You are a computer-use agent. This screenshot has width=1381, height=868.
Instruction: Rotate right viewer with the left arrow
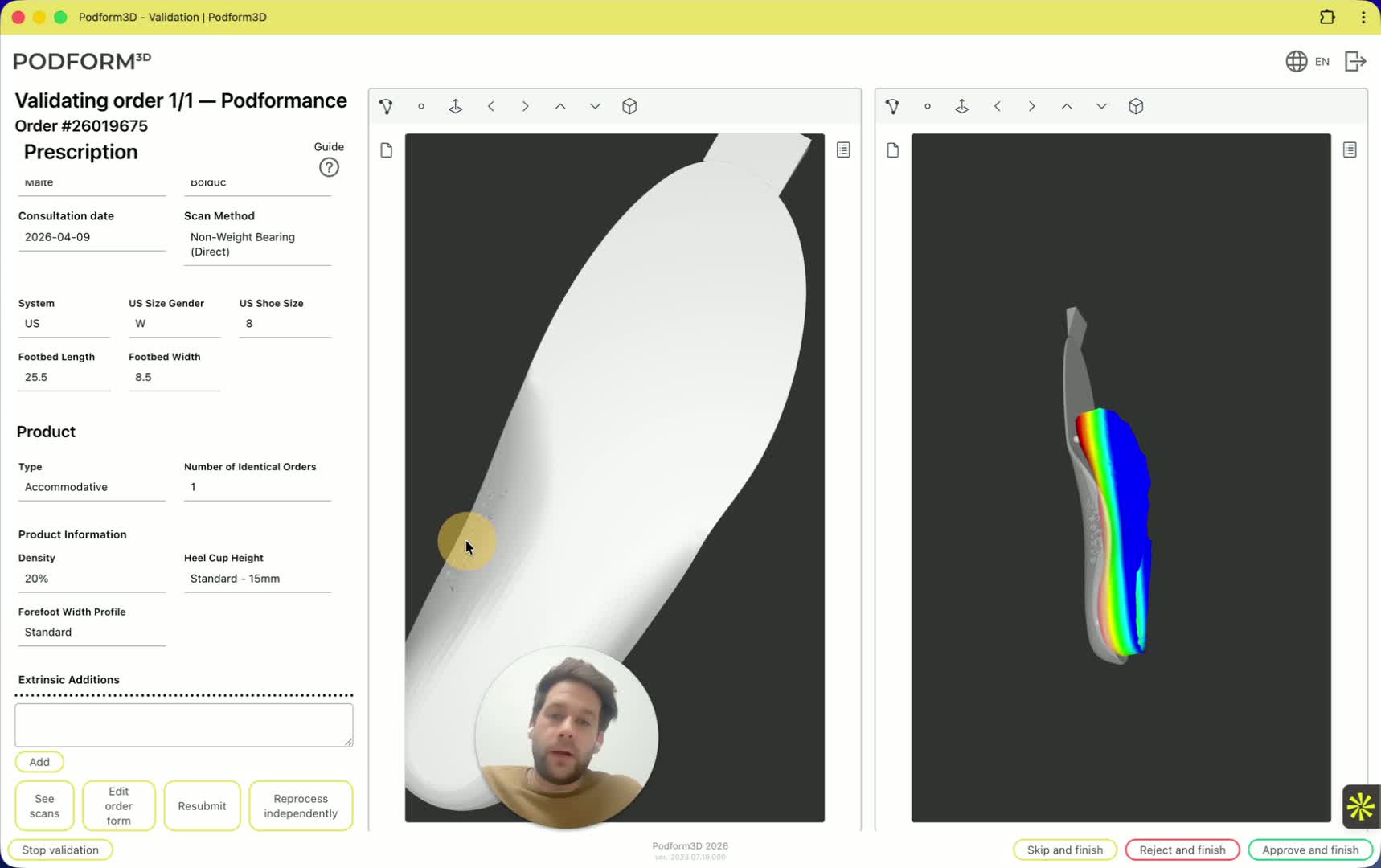tap(997, 106)
